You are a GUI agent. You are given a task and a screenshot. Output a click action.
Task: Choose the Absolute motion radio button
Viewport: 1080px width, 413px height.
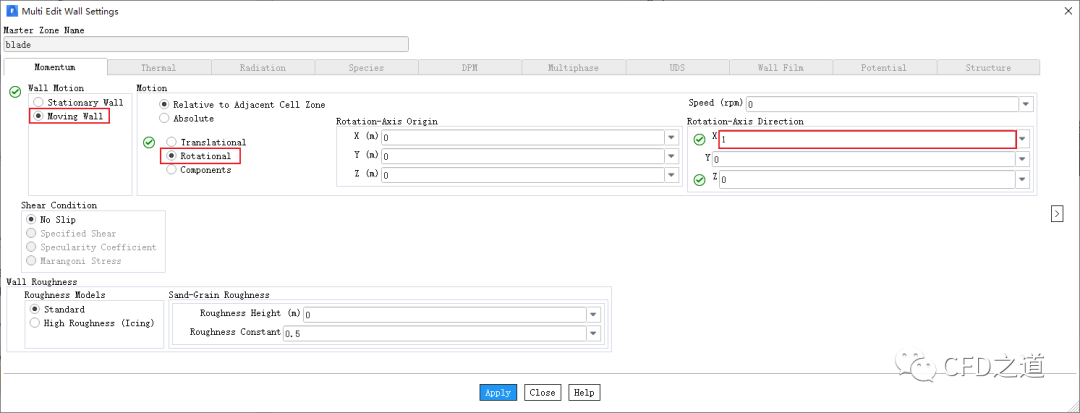pyautogui.click(x=166, y=118)
